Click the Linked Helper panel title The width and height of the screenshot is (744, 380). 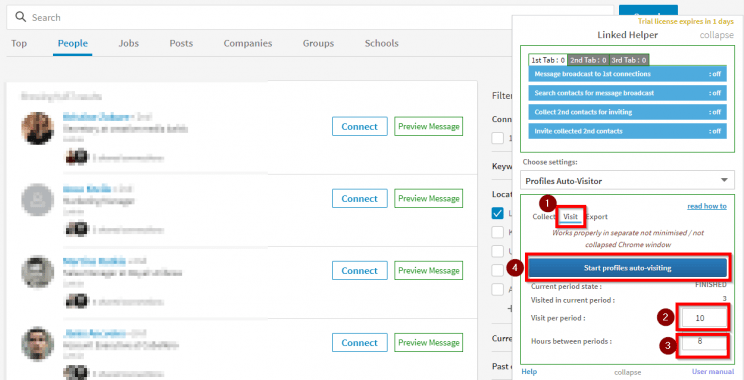point(627,35)
